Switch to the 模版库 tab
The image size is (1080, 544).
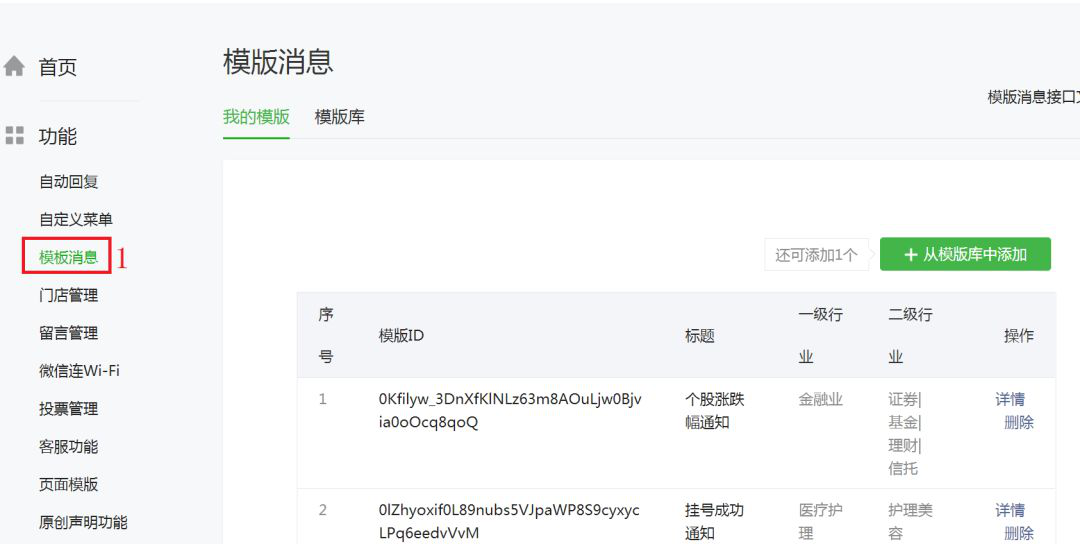pyautogui.click(x=340, y=117)
